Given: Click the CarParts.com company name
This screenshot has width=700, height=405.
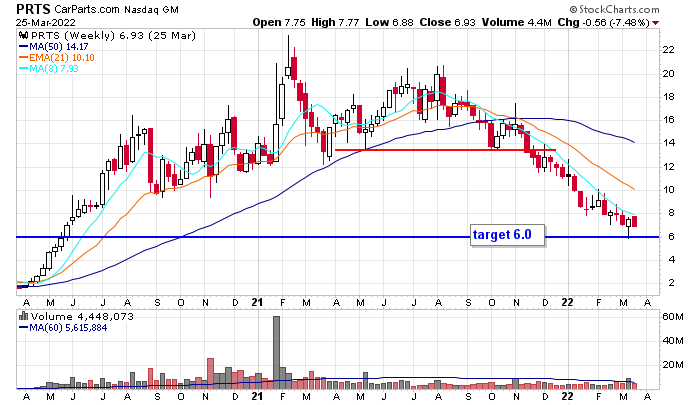Looking at the screenshot, I should 87,9.
